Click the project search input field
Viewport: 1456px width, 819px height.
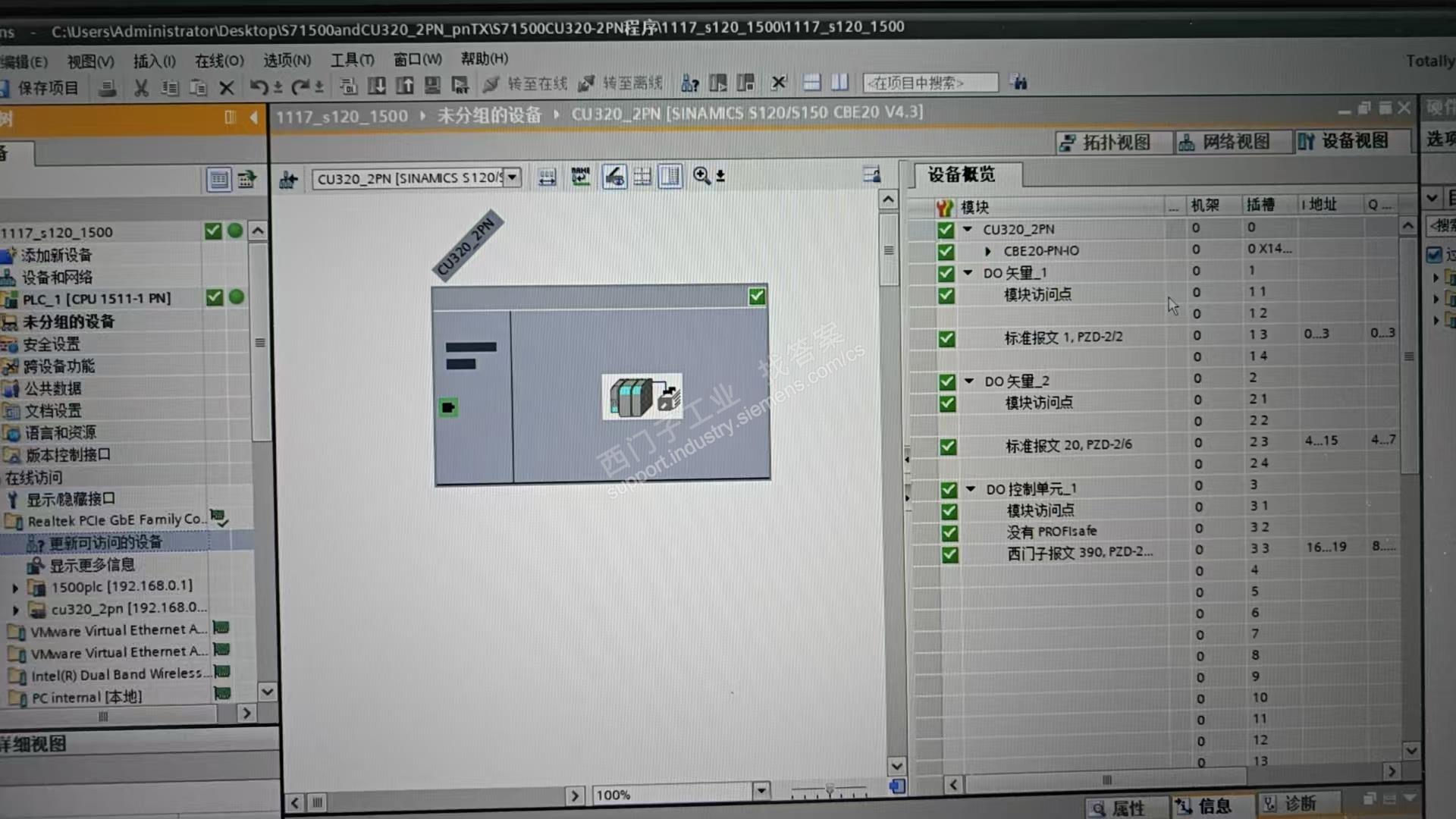930,83
